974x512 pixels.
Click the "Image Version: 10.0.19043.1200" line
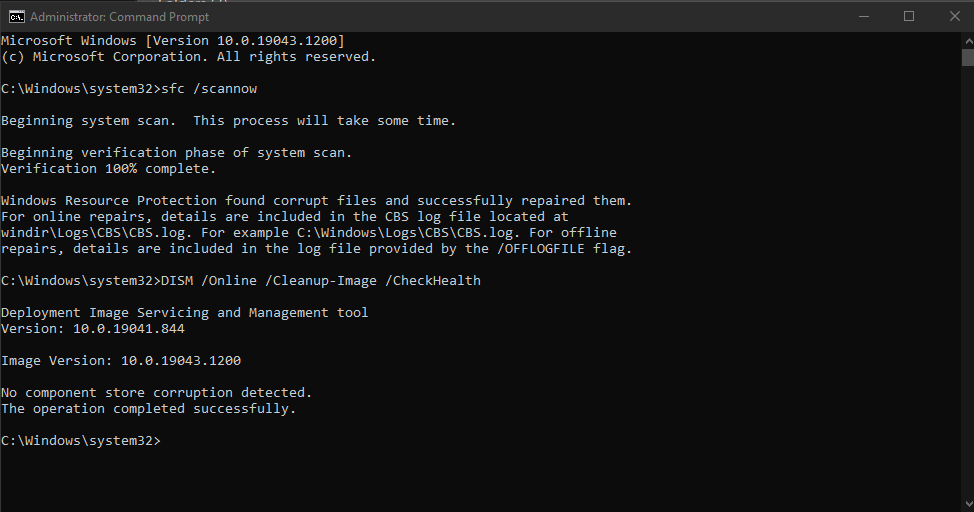coord(121,360)
